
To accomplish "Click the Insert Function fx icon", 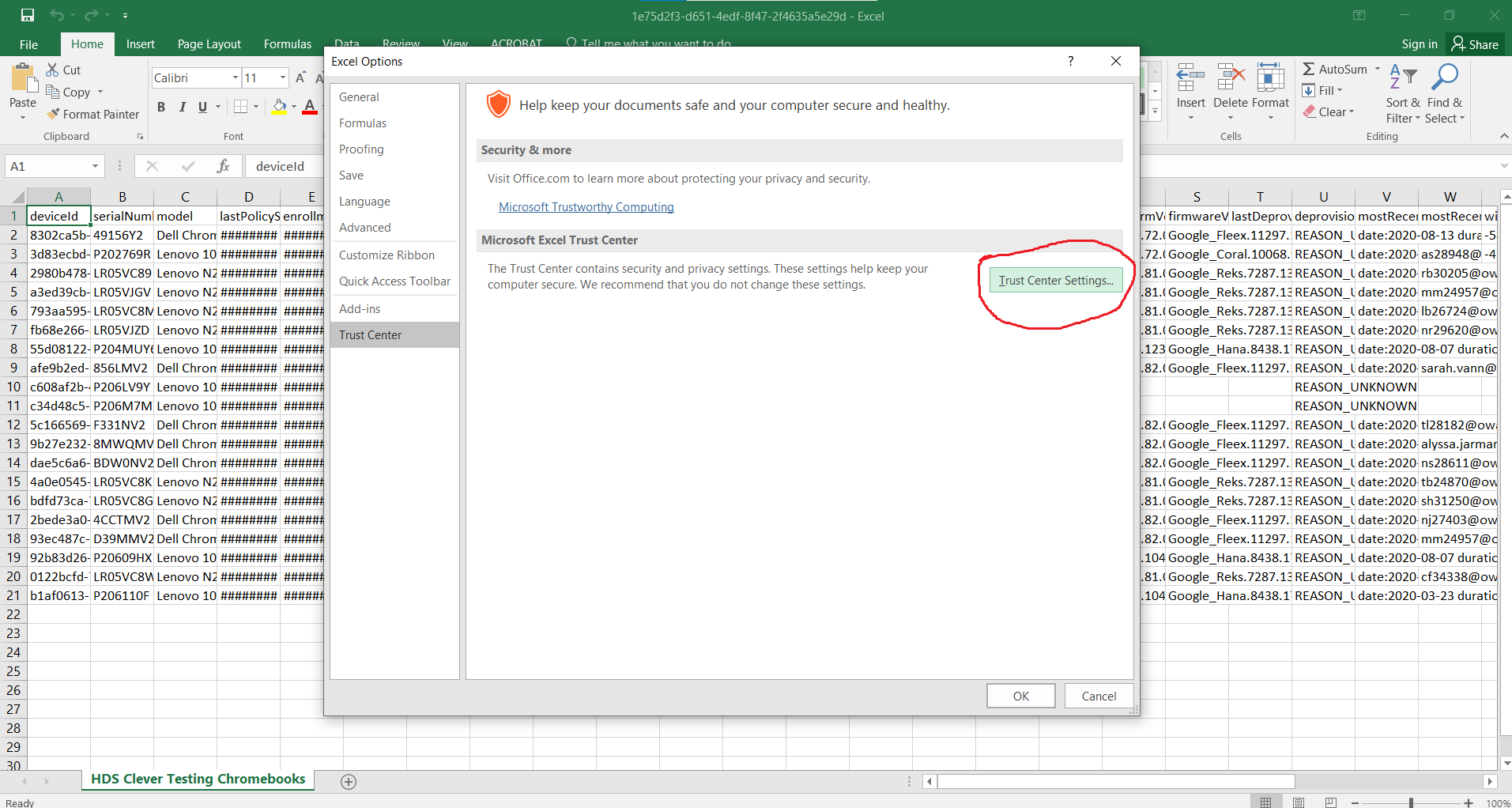I will click(224, 166).
